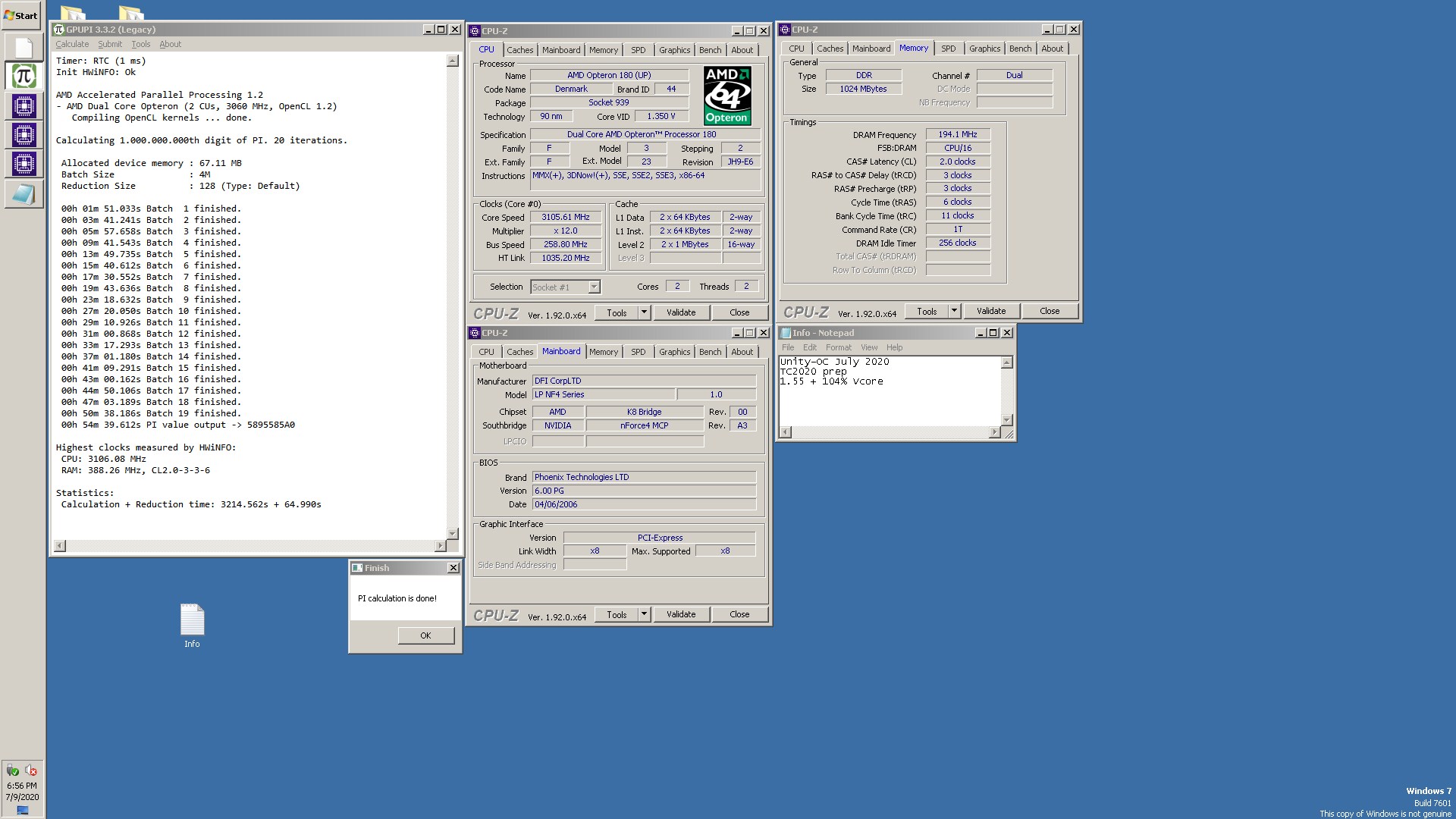
Task: Open Calculate menu in GPUPI
Action: [72, 44]
